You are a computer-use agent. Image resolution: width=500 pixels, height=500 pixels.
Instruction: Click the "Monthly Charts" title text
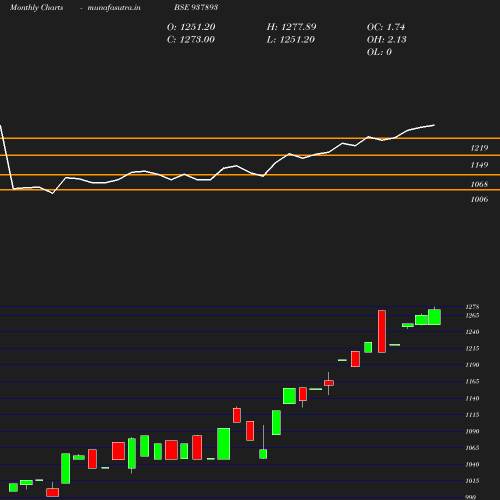(37, 7)
